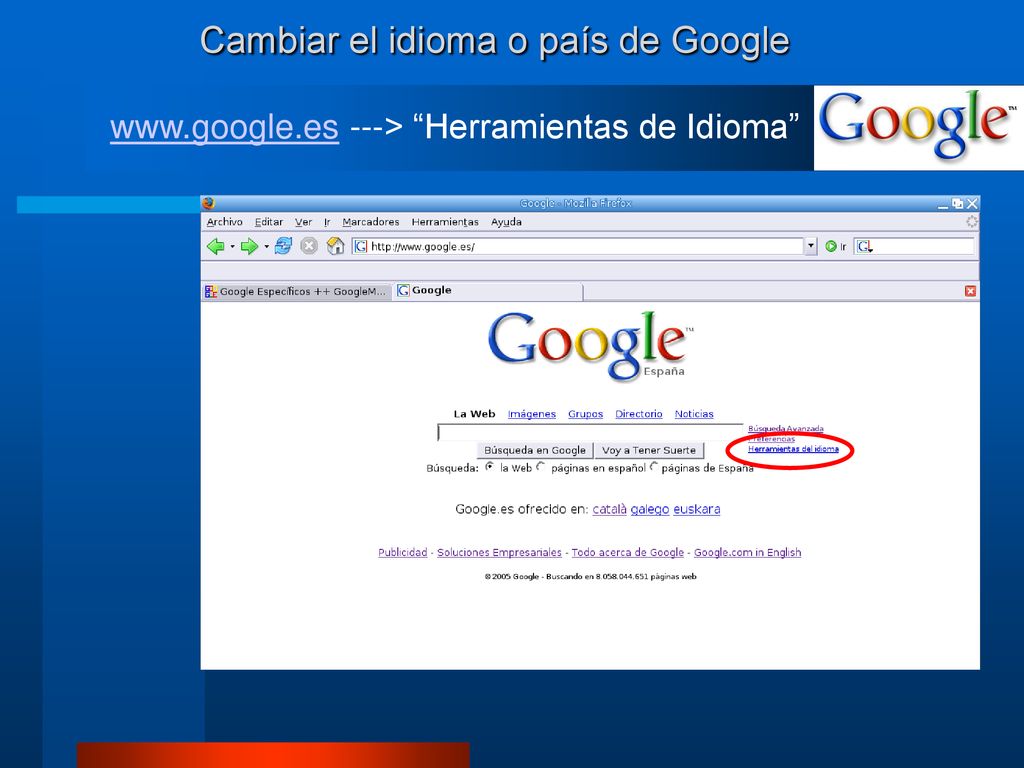The height and width of the screenshot is (768, 1024).
Task: Go to the Home page icon
Action: [336, 246]
